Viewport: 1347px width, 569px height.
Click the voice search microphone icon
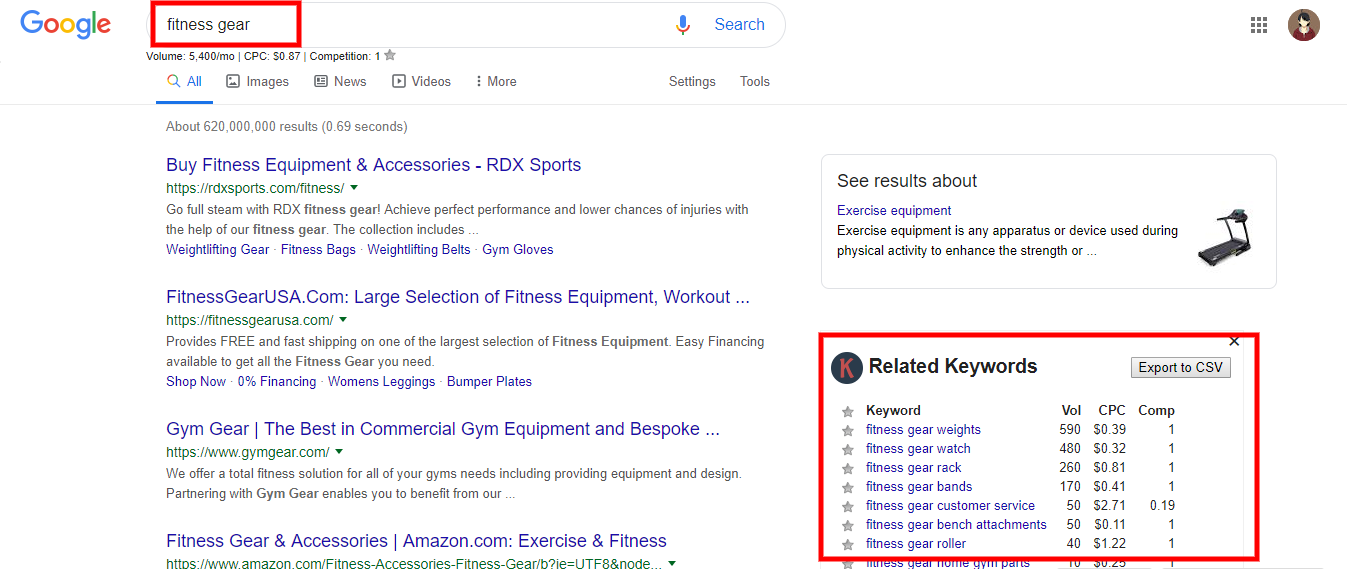click(683, 25)
